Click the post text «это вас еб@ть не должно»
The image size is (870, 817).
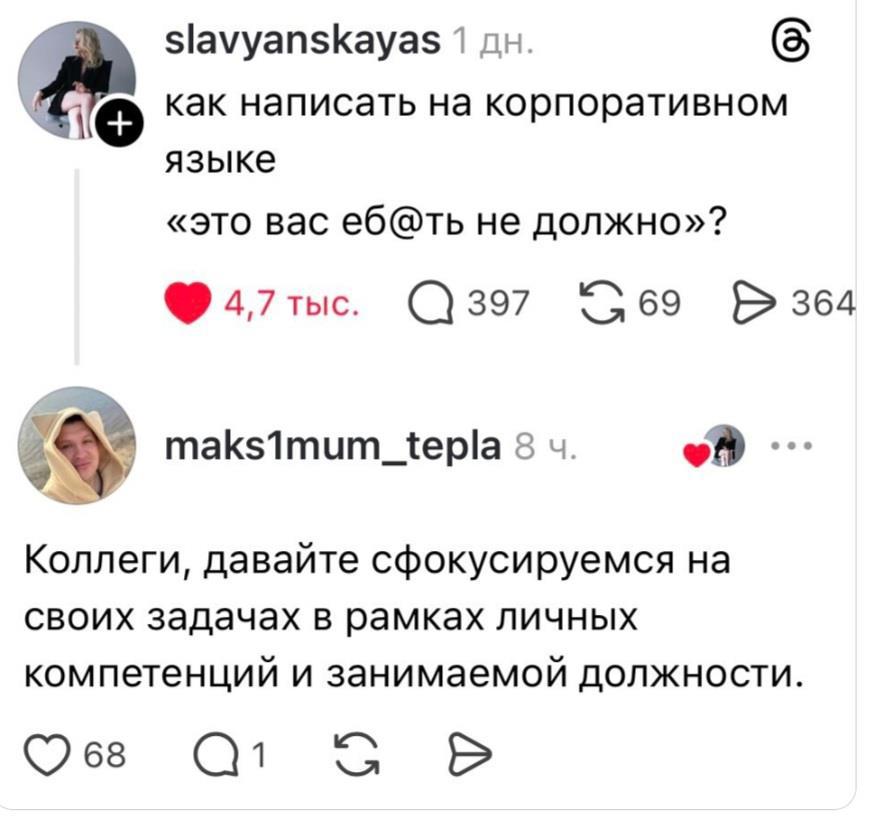(x=444, y=221)
